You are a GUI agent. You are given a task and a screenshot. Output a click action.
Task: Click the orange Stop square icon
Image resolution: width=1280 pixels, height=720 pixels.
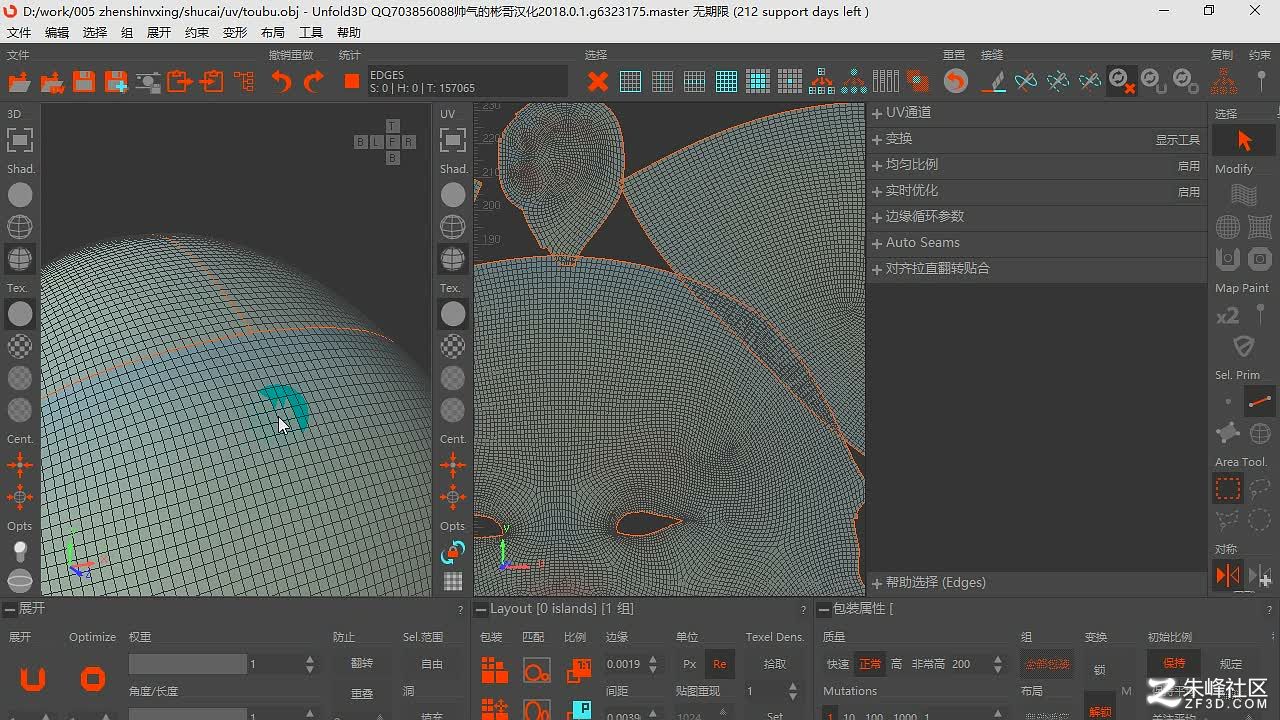352,81
